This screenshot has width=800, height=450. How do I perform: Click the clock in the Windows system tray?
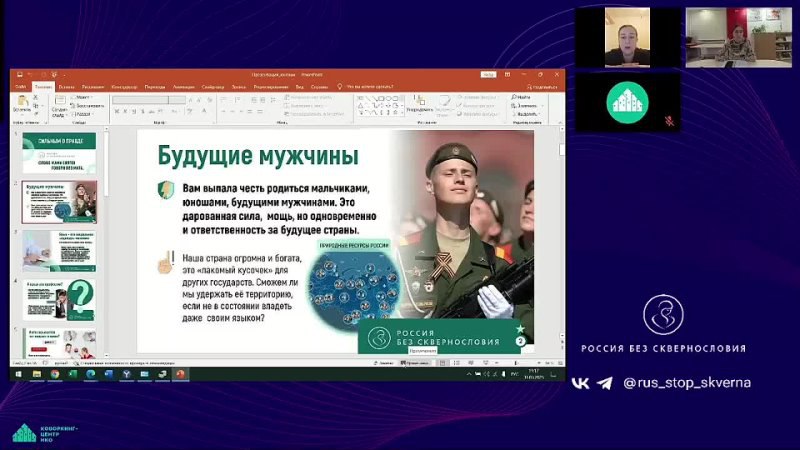point(533,374)
